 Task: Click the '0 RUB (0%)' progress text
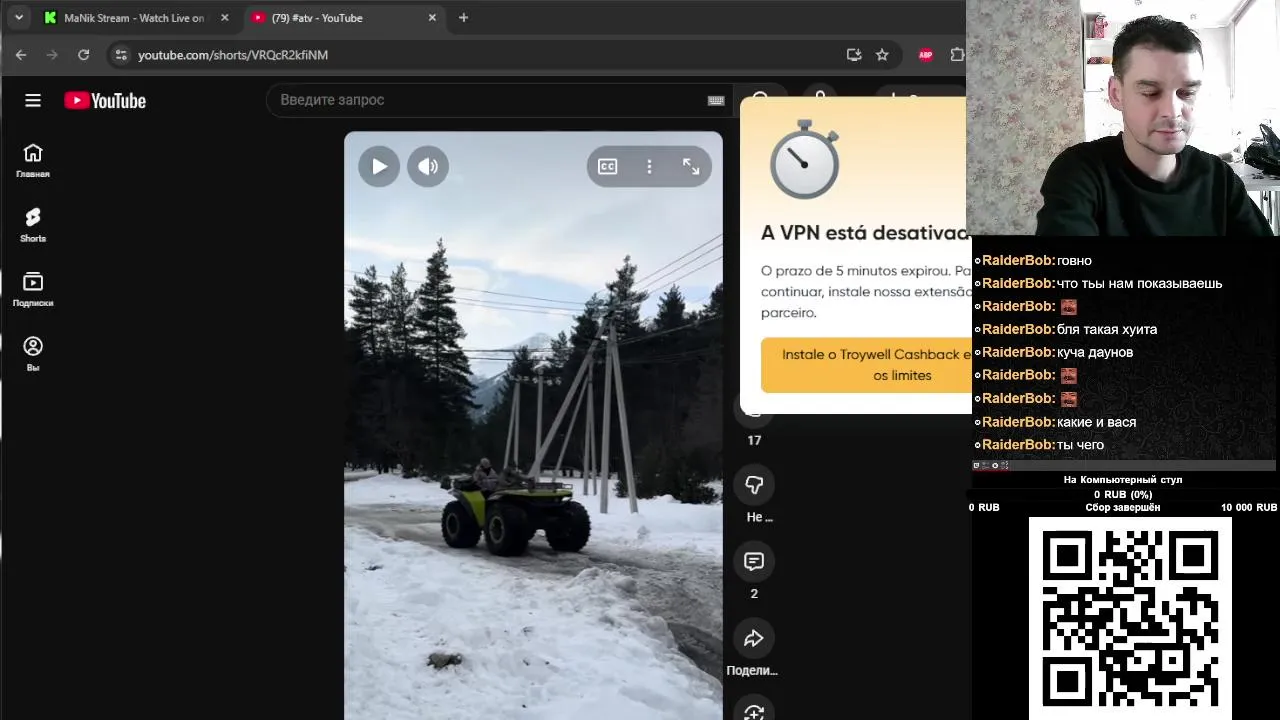click(1123, 494)
